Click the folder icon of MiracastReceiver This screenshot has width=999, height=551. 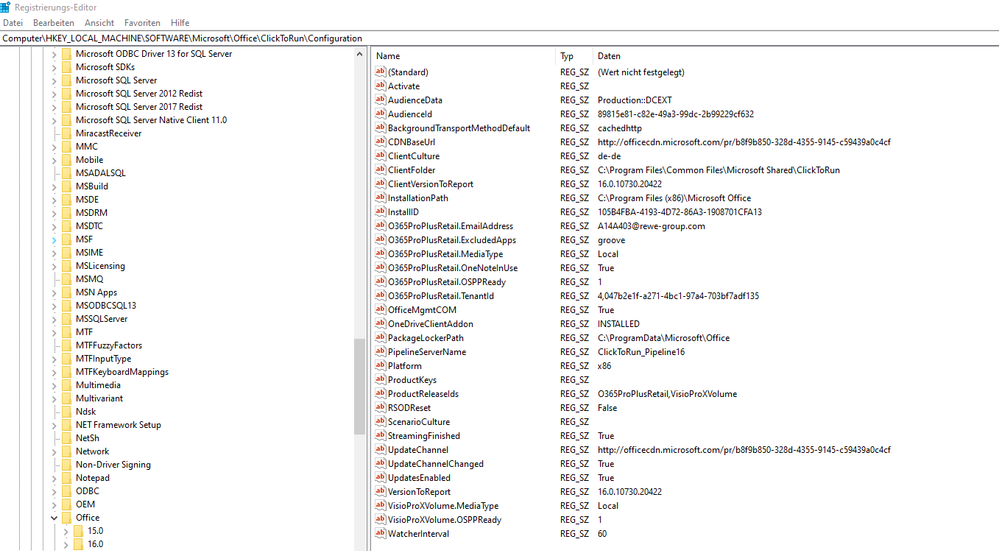point(66,134)
